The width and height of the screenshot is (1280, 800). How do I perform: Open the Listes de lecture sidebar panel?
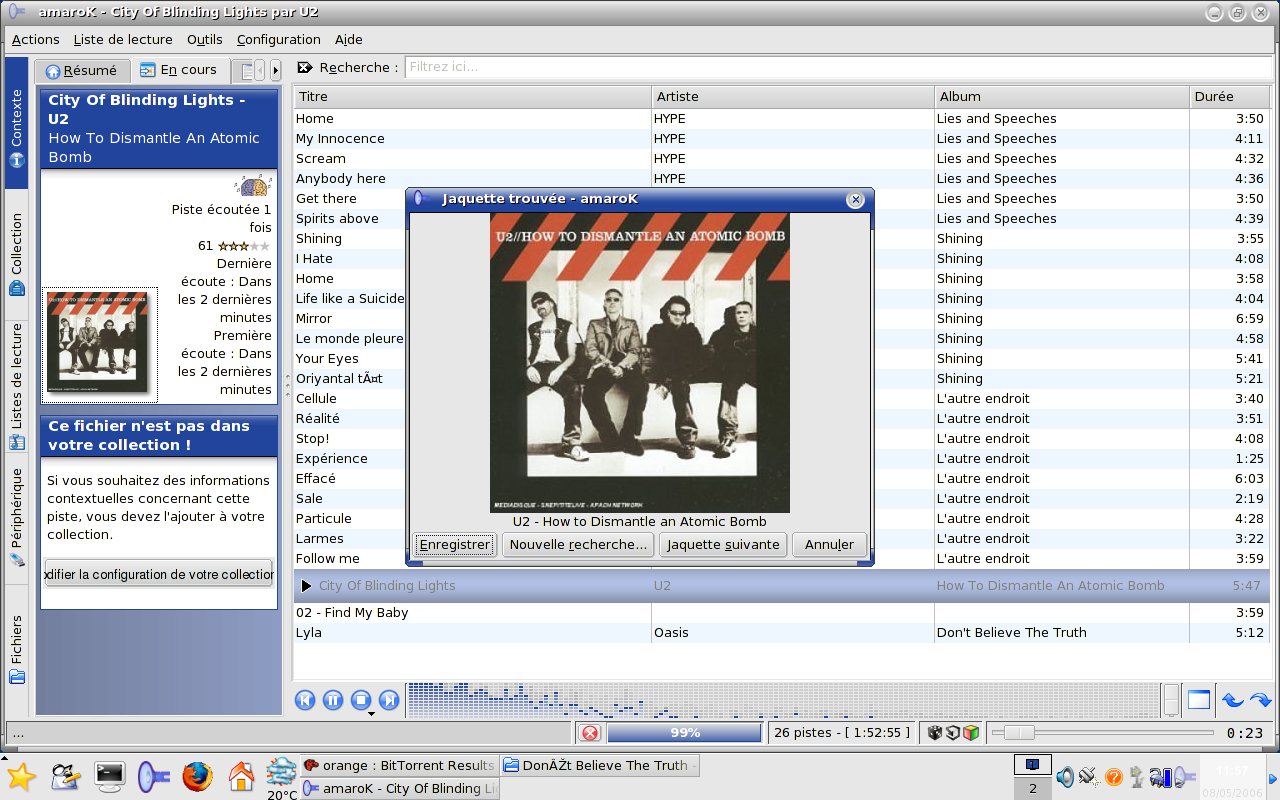(17, 384)
